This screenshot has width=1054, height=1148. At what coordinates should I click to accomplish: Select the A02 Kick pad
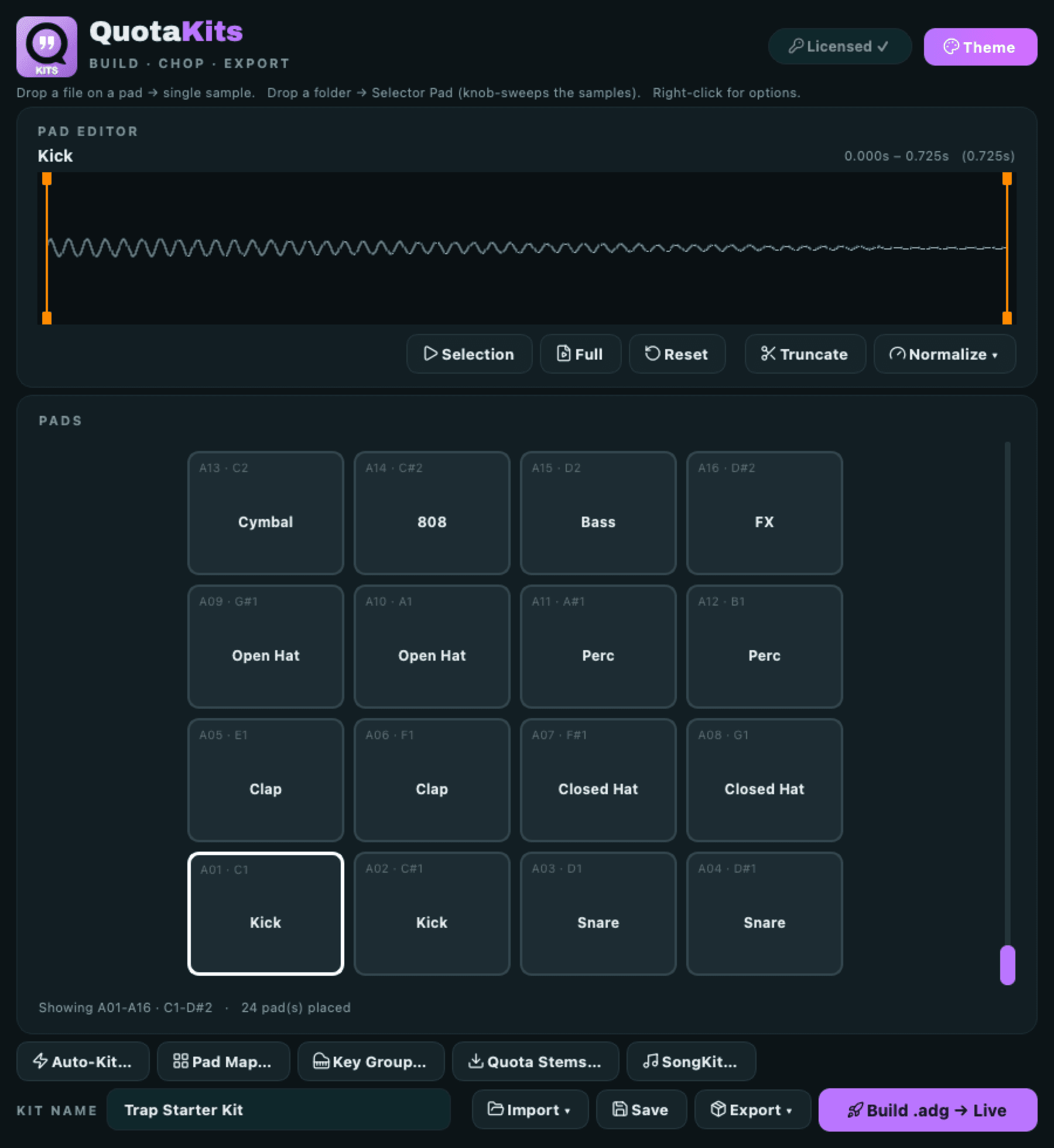click(432, 914)
